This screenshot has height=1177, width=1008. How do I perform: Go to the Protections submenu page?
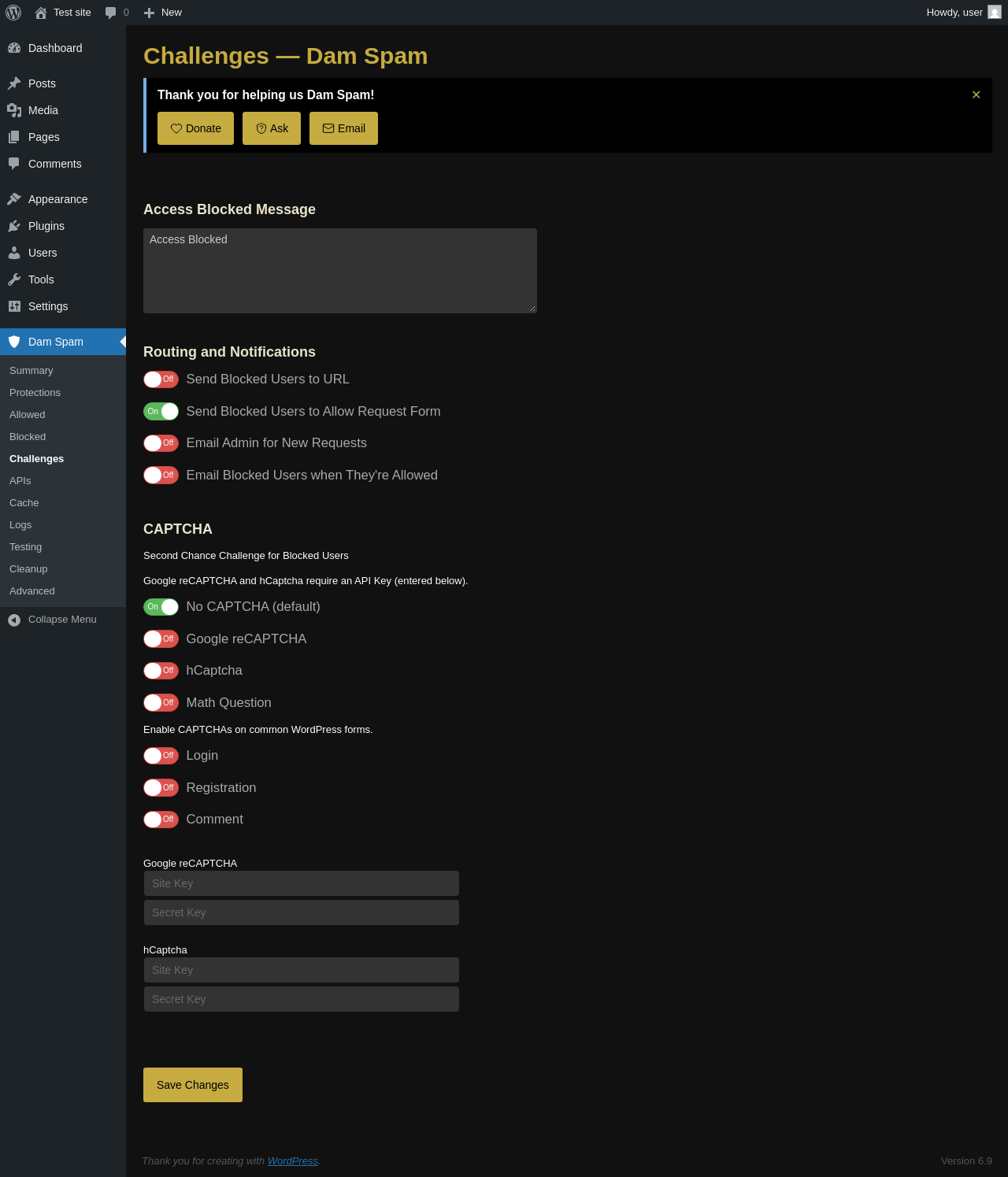35,393
